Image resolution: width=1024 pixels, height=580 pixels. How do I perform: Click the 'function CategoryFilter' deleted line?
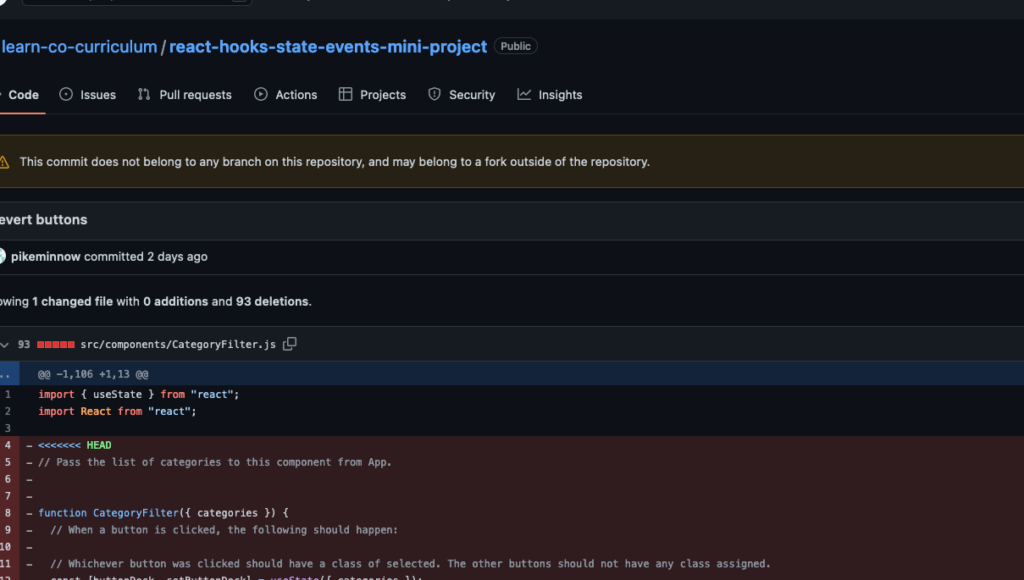[163, 513]
